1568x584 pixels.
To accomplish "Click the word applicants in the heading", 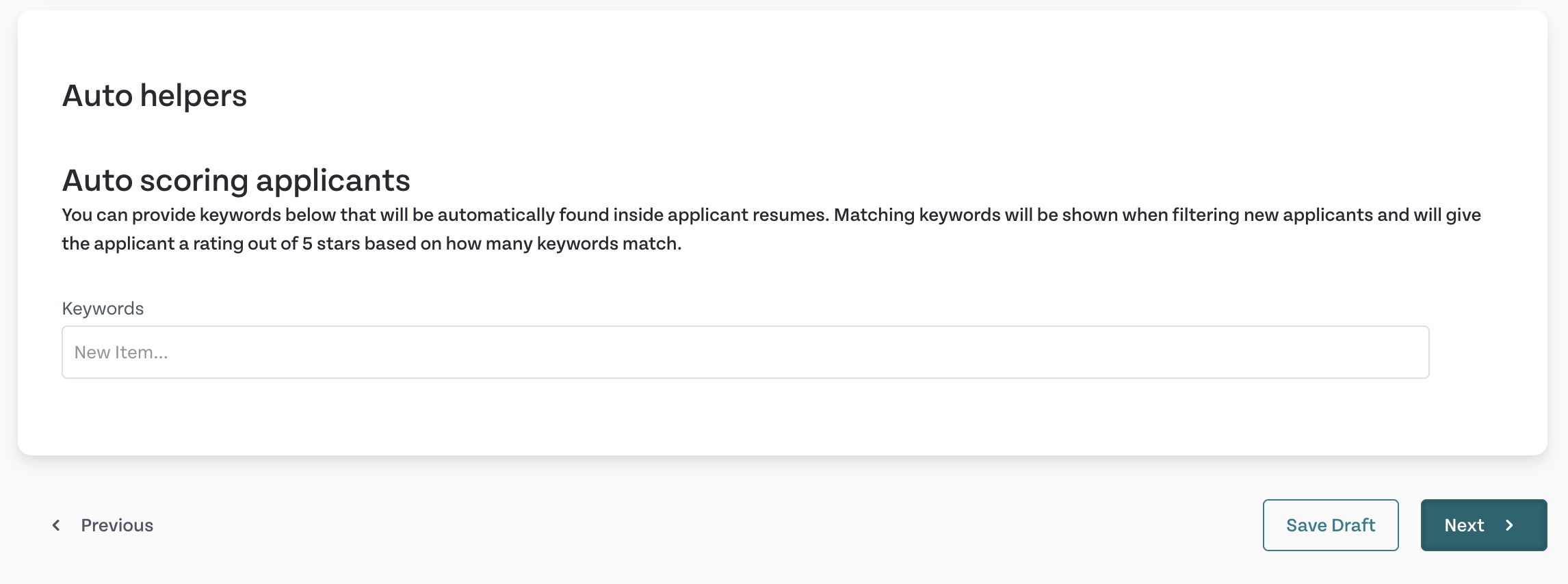I will click(333, 181).
